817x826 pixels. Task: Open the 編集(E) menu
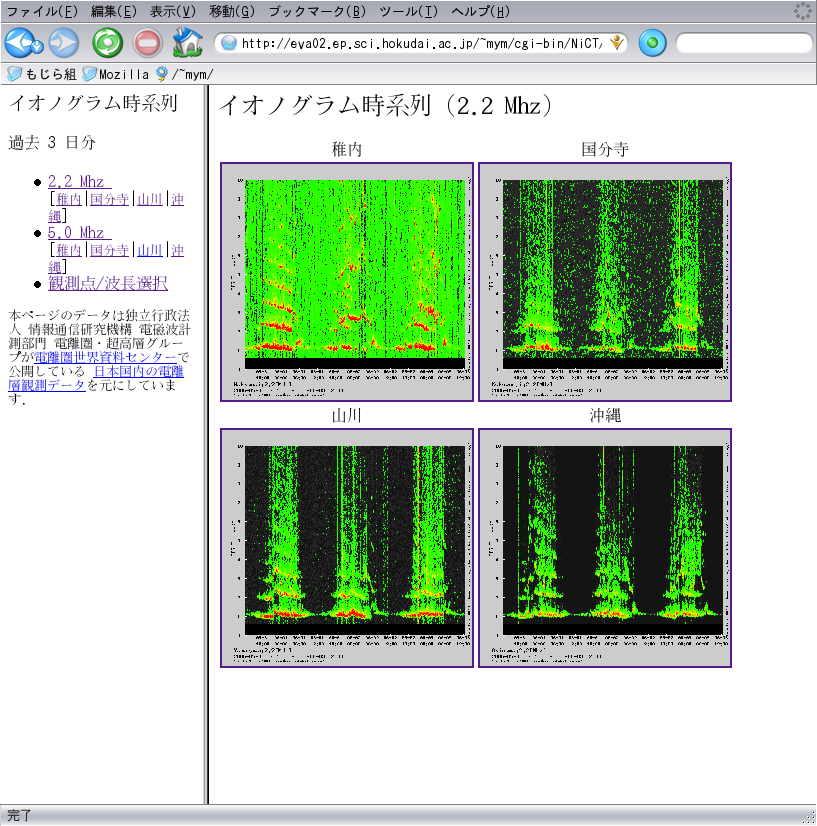coord(113,11)
